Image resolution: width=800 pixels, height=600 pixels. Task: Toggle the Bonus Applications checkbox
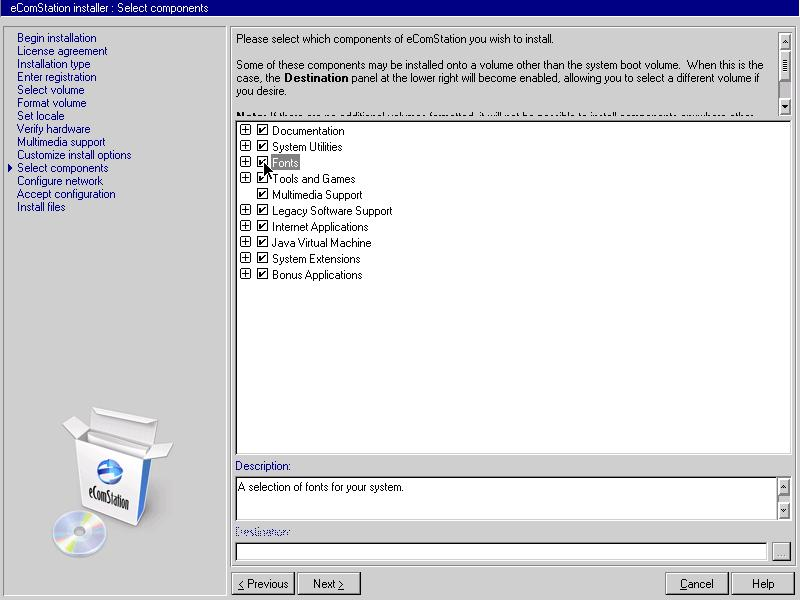click(x=262, y=274)
